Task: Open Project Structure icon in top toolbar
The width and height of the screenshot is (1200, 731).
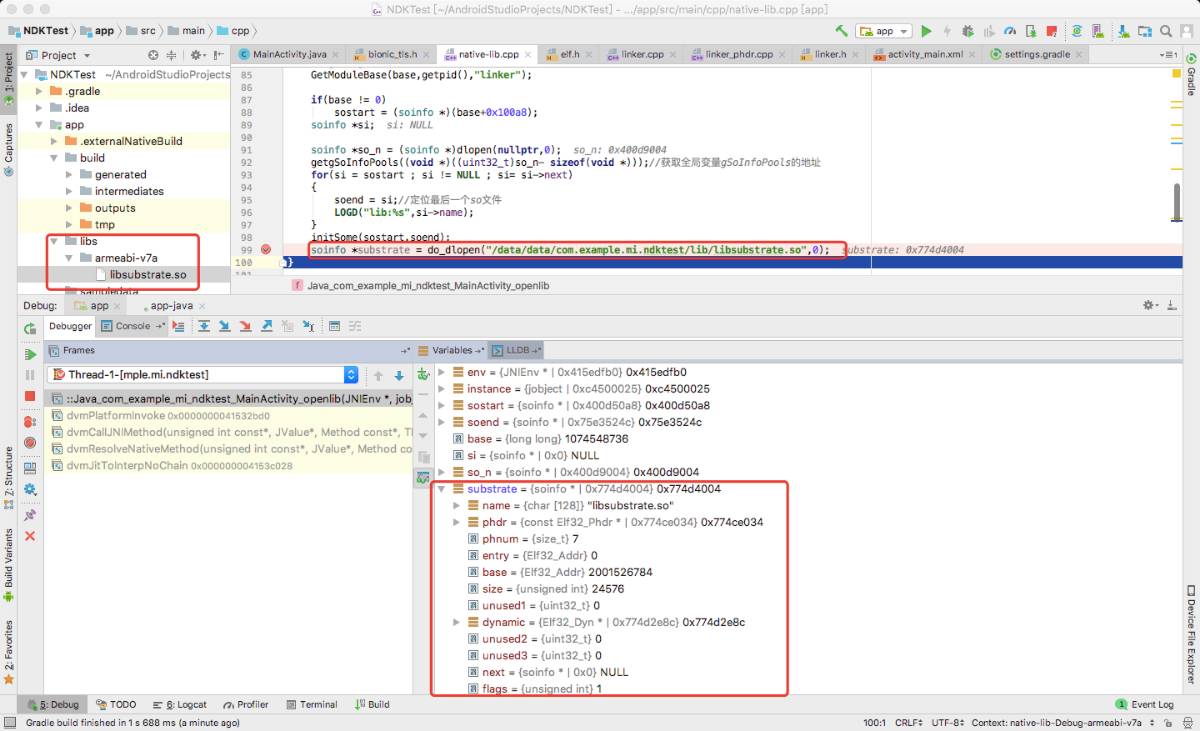Action: [1145, 31]
